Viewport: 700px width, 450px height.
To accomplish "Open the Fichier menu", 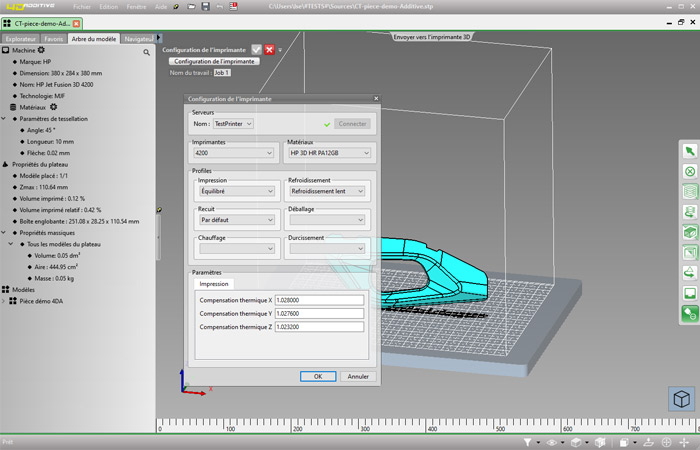I will [82, 7].
